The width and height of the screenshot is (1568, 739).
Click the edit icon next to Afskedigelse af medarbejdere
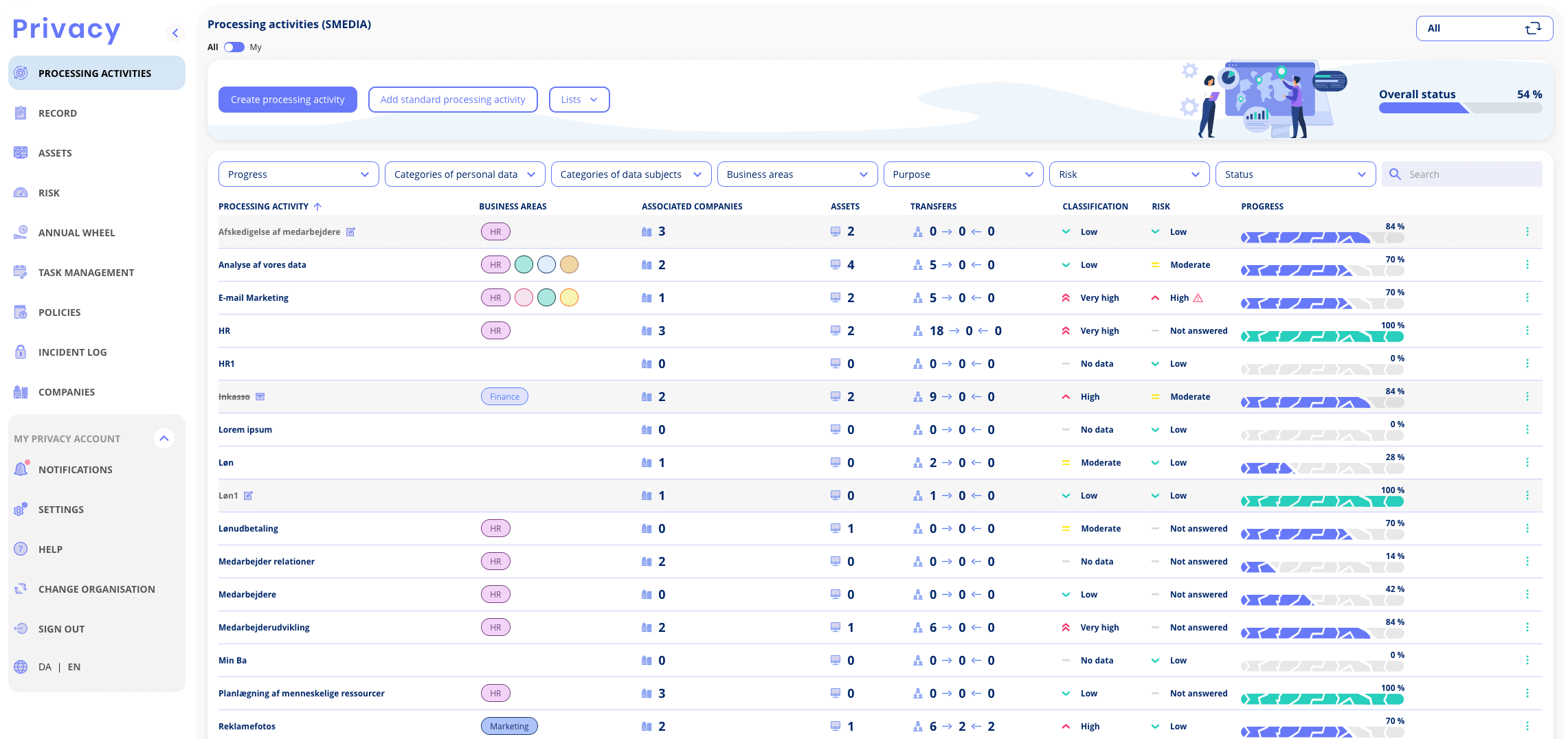click(x=350, y=232)
